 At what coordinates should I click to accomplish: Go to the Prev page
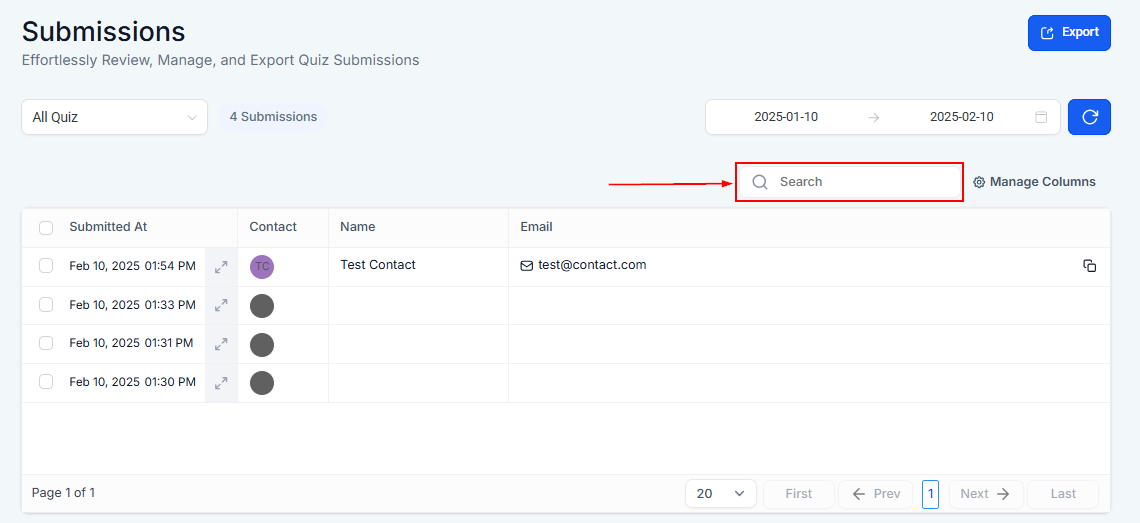tap(875, 494)
